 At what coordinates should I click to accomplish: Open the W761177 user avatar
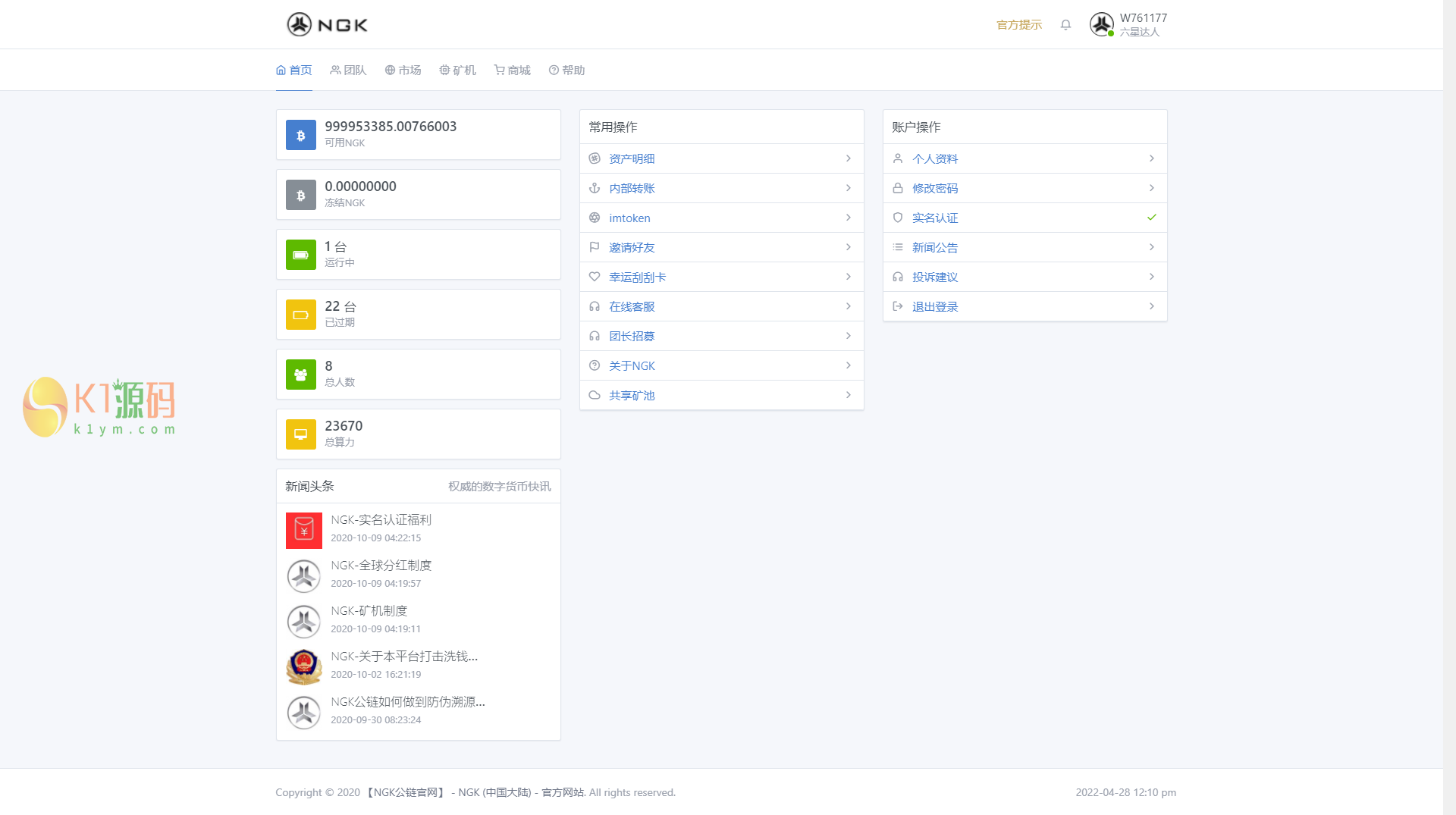click(x=1101, y=24)
